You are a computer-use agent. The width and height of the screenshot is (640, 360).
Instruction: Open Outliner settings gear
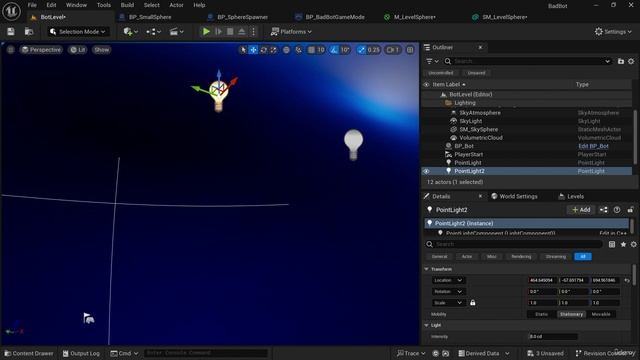pos(631,61)
